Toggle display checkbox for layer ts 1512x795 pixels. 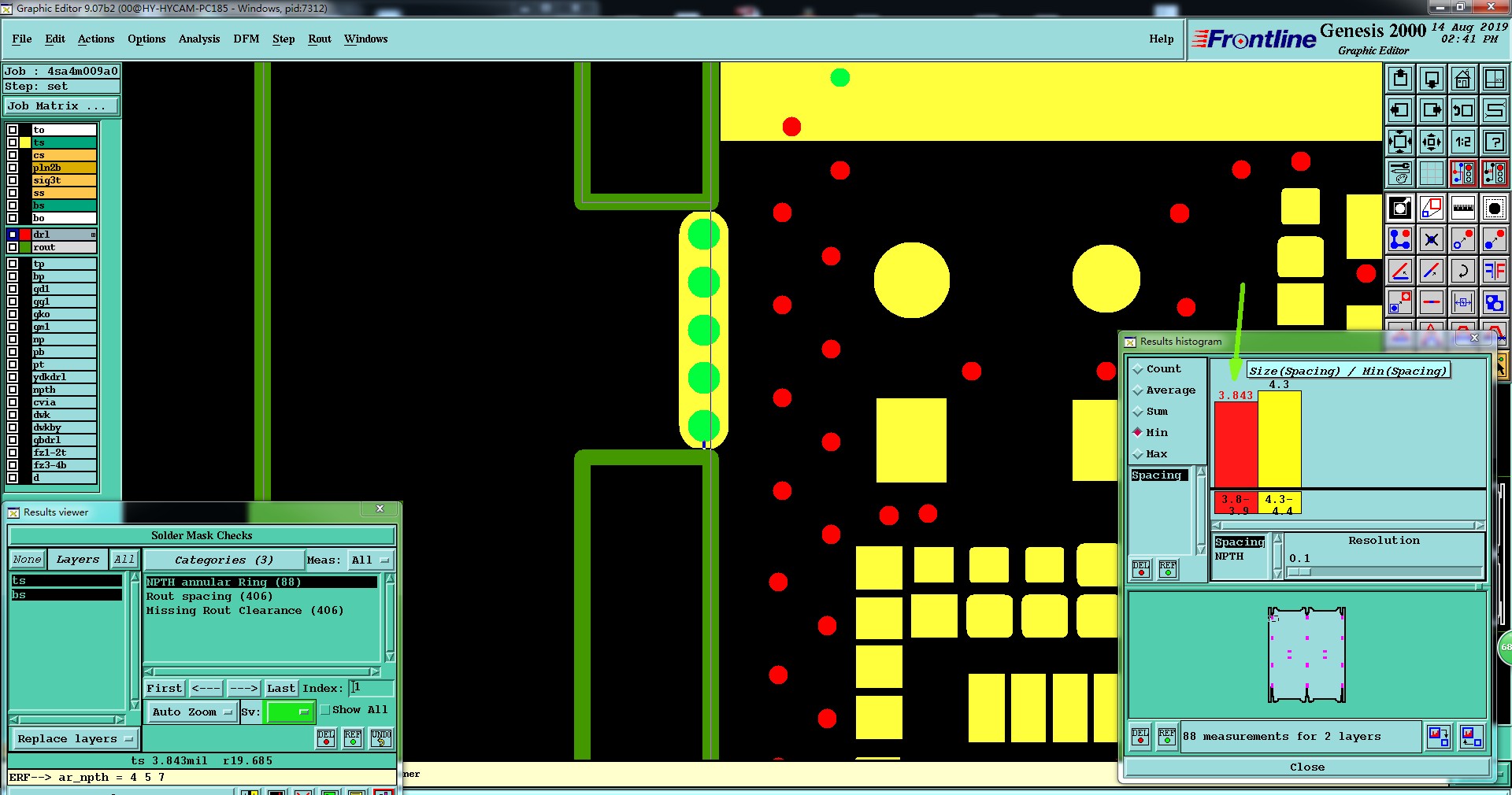click(13, 142)
